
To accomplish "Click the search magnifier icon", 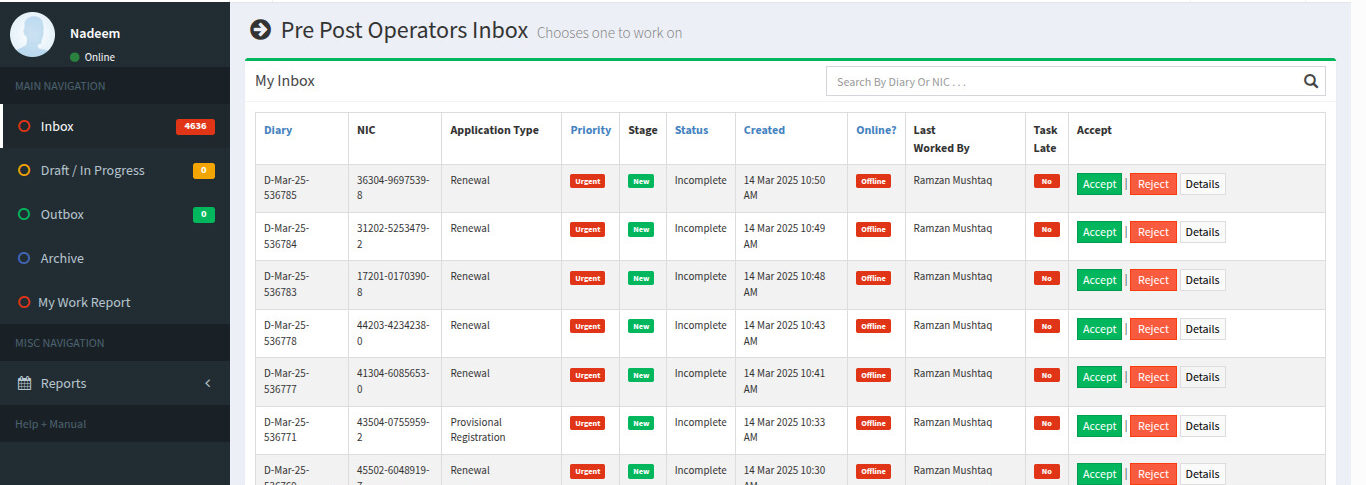I will pos(1310,82).
